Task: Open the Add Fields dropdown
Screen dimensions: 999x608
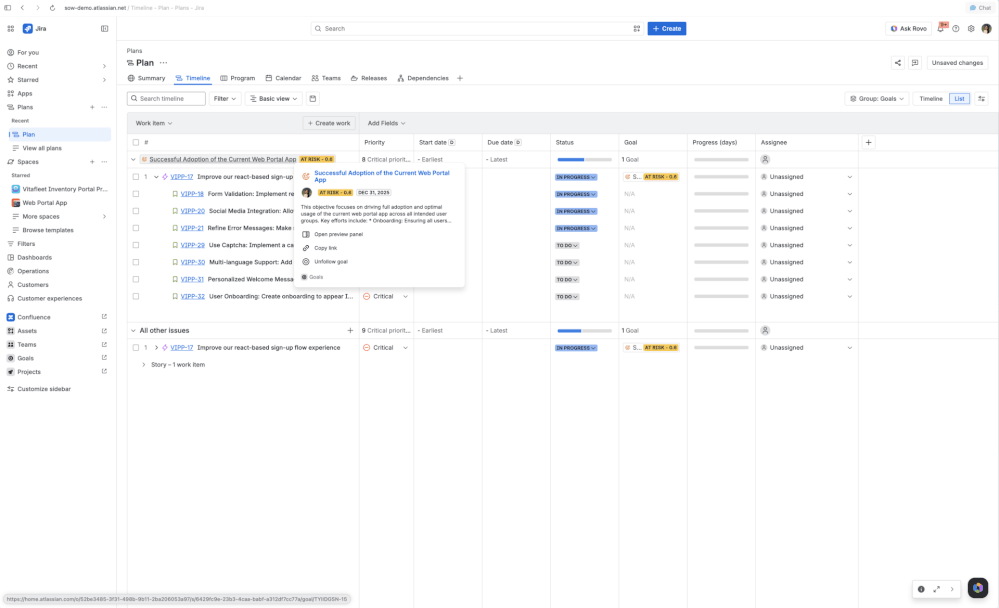Action: point(386,123)
